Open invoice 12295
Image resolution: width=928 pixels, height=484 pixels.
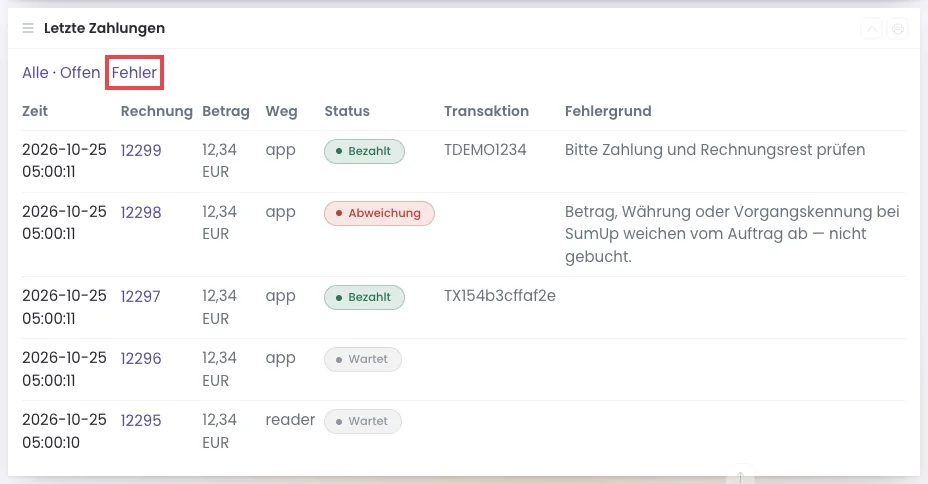141,421
